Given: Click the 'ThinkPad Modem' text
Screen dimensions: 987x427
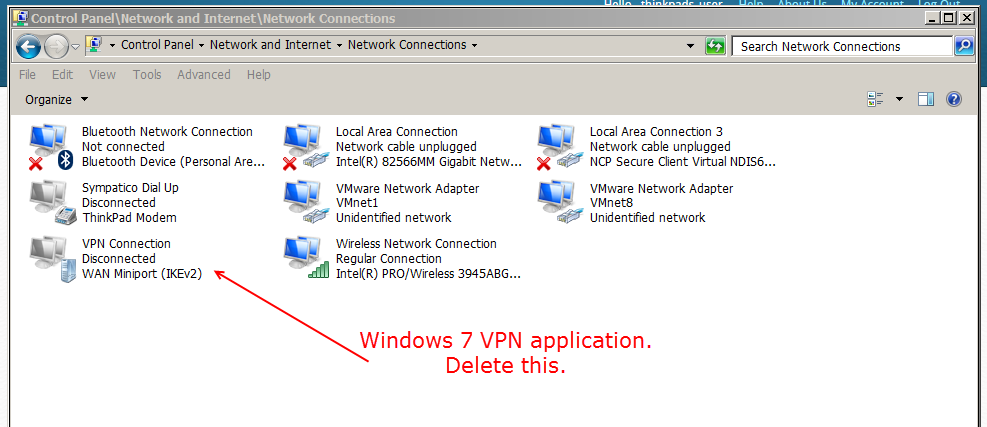Looking at the screenshot, I should click(129, 218).
